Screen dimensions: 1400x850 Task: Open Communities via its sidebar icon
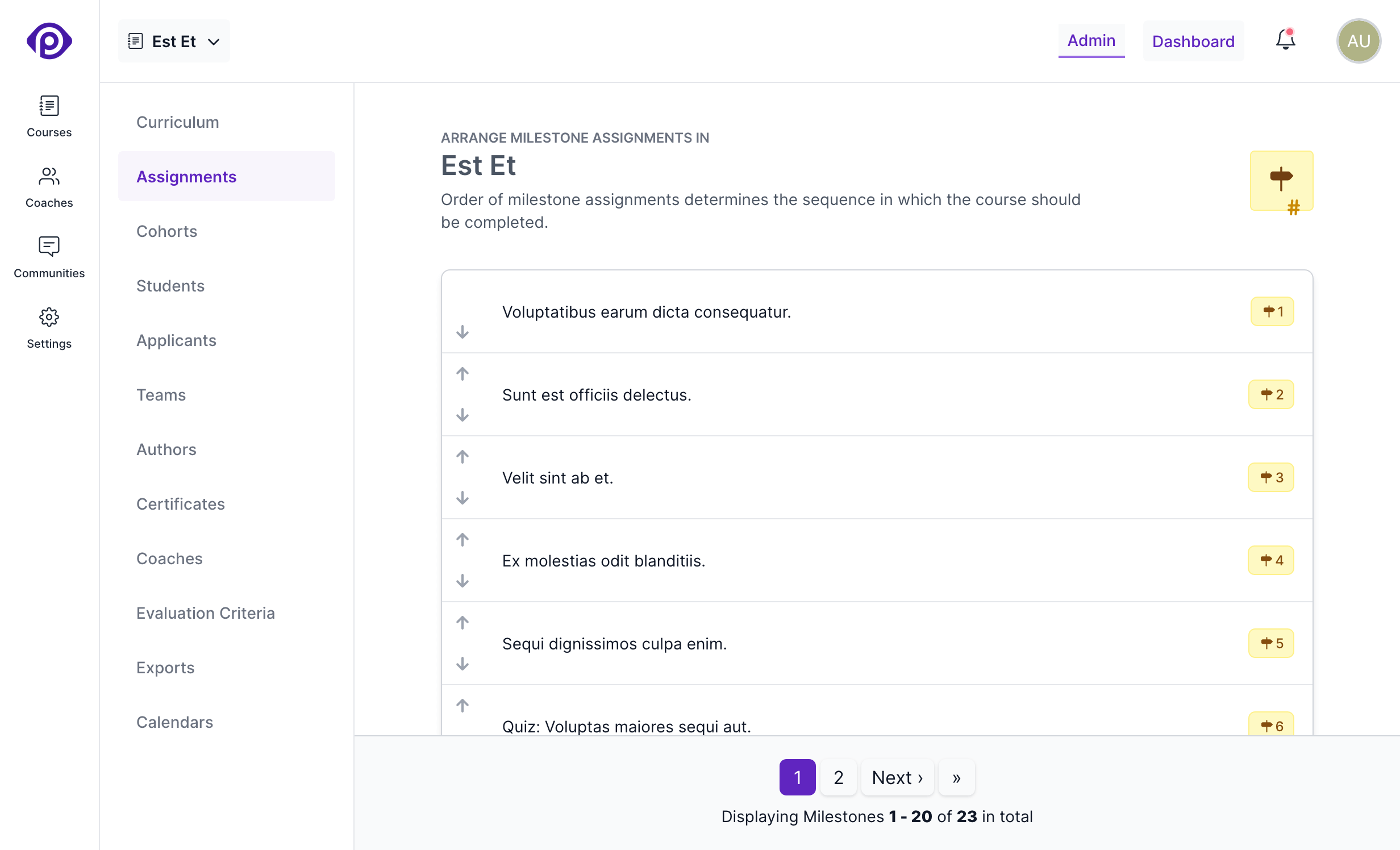coord(49,257)
